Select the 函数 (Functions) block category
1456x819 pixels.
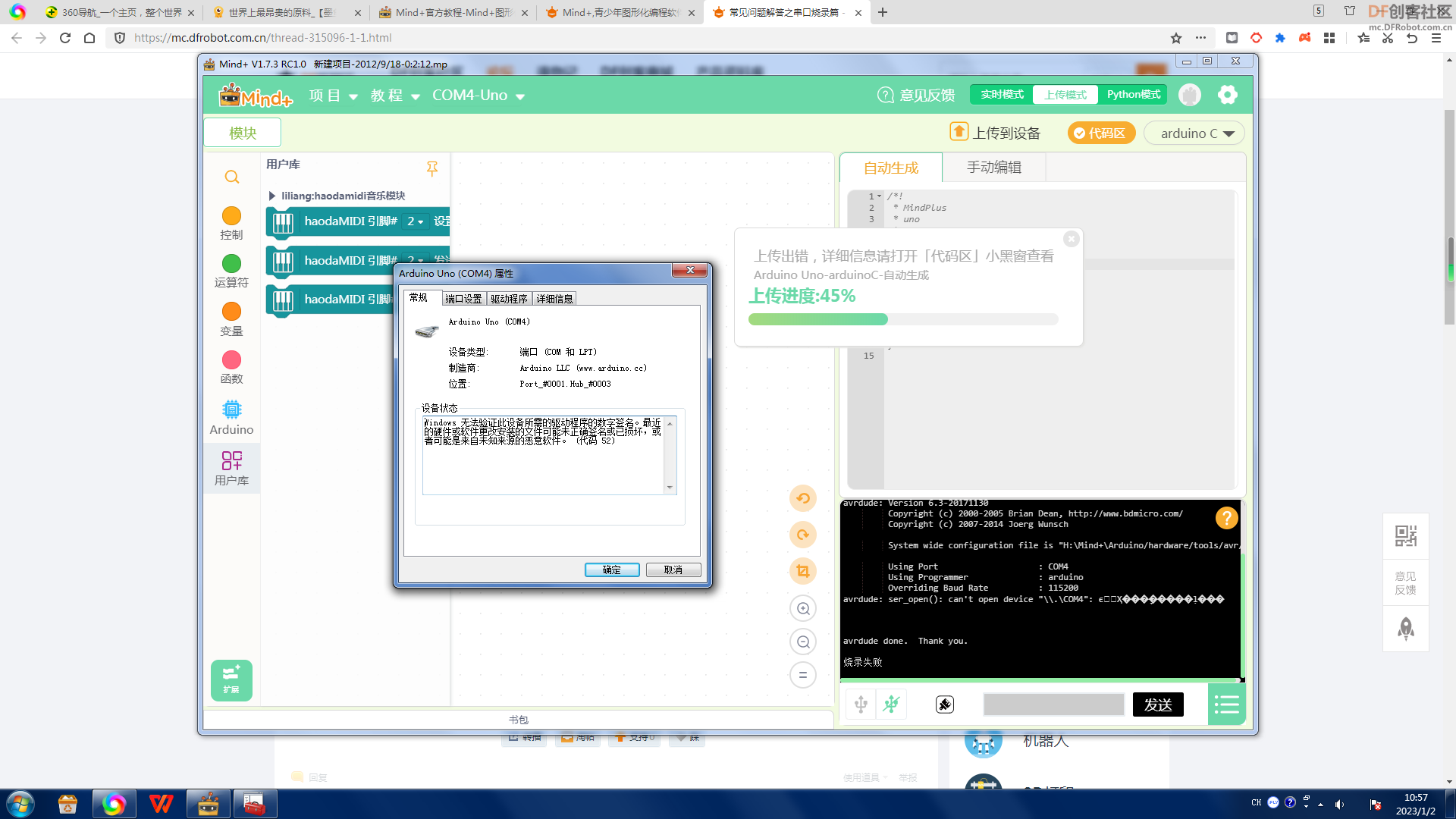click(231, 367)
